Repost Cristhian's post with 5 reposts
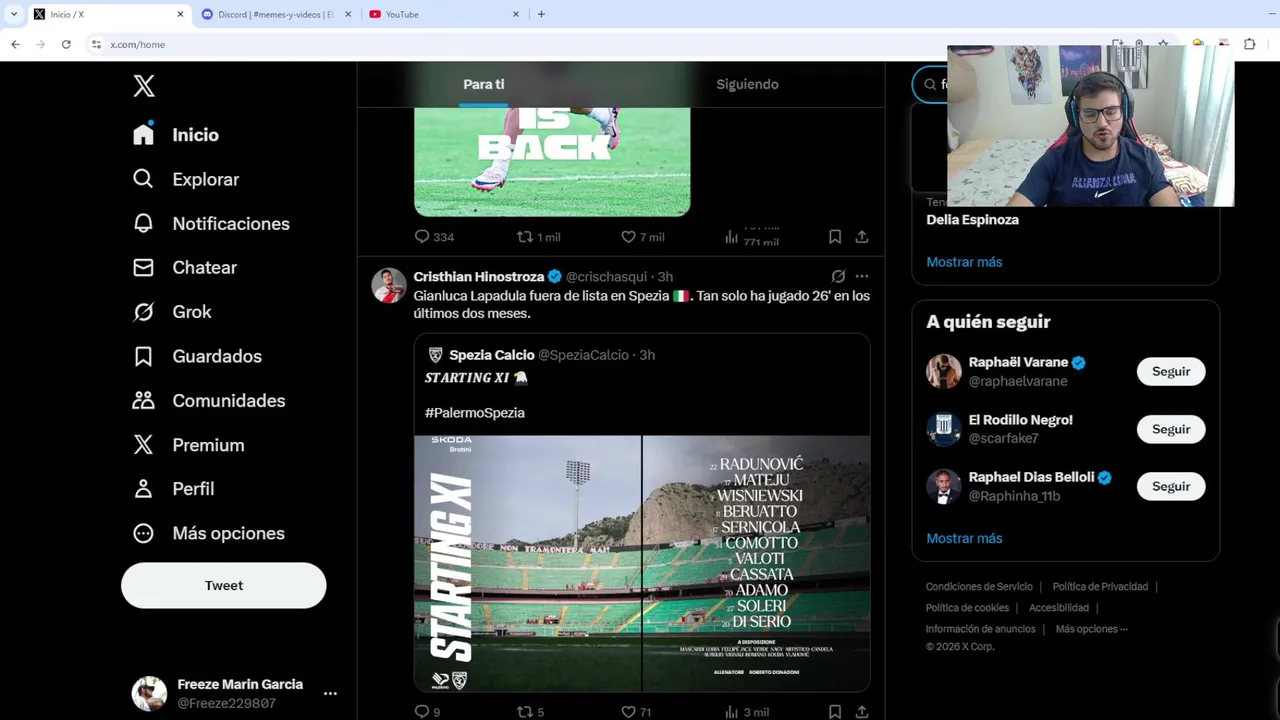 pyautogui.click(x=530, y=712)
